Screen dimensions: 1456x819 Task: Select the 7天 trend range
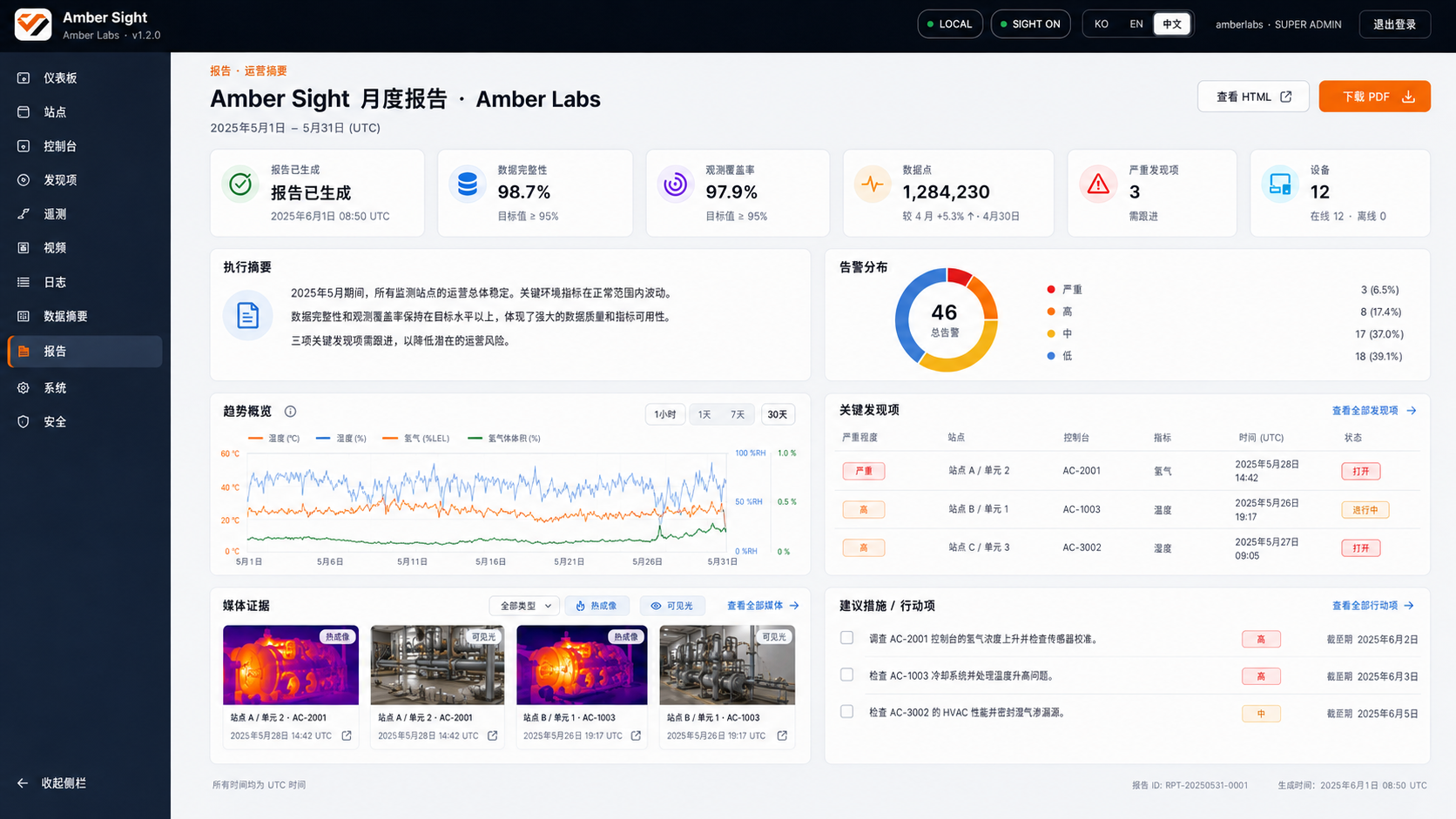tap(738, 414)
